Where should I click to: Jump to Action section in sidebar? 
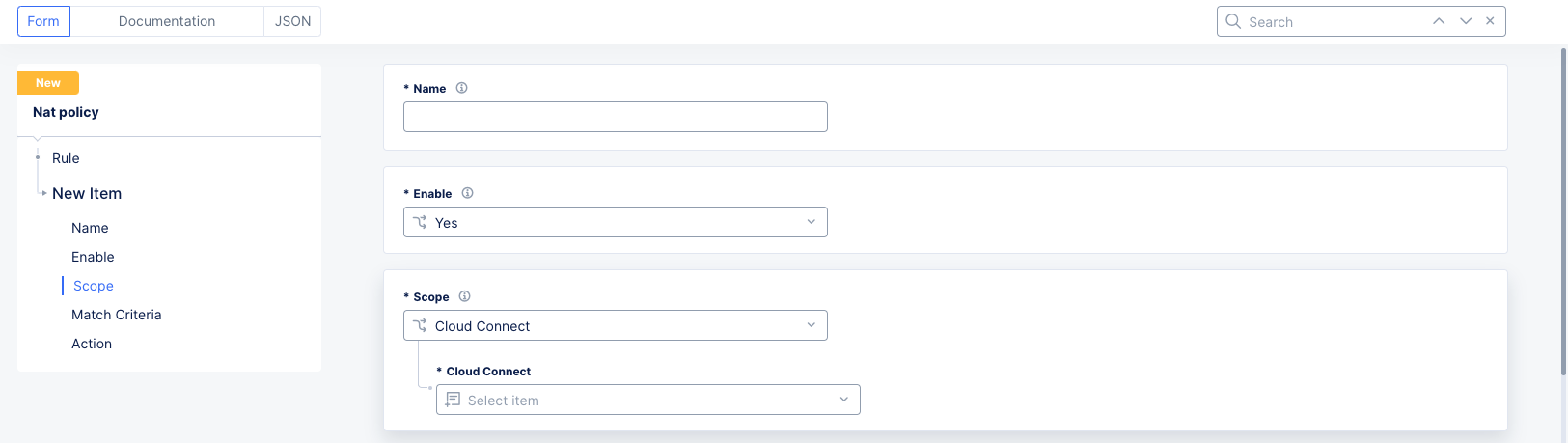click(x=92, y=344)
